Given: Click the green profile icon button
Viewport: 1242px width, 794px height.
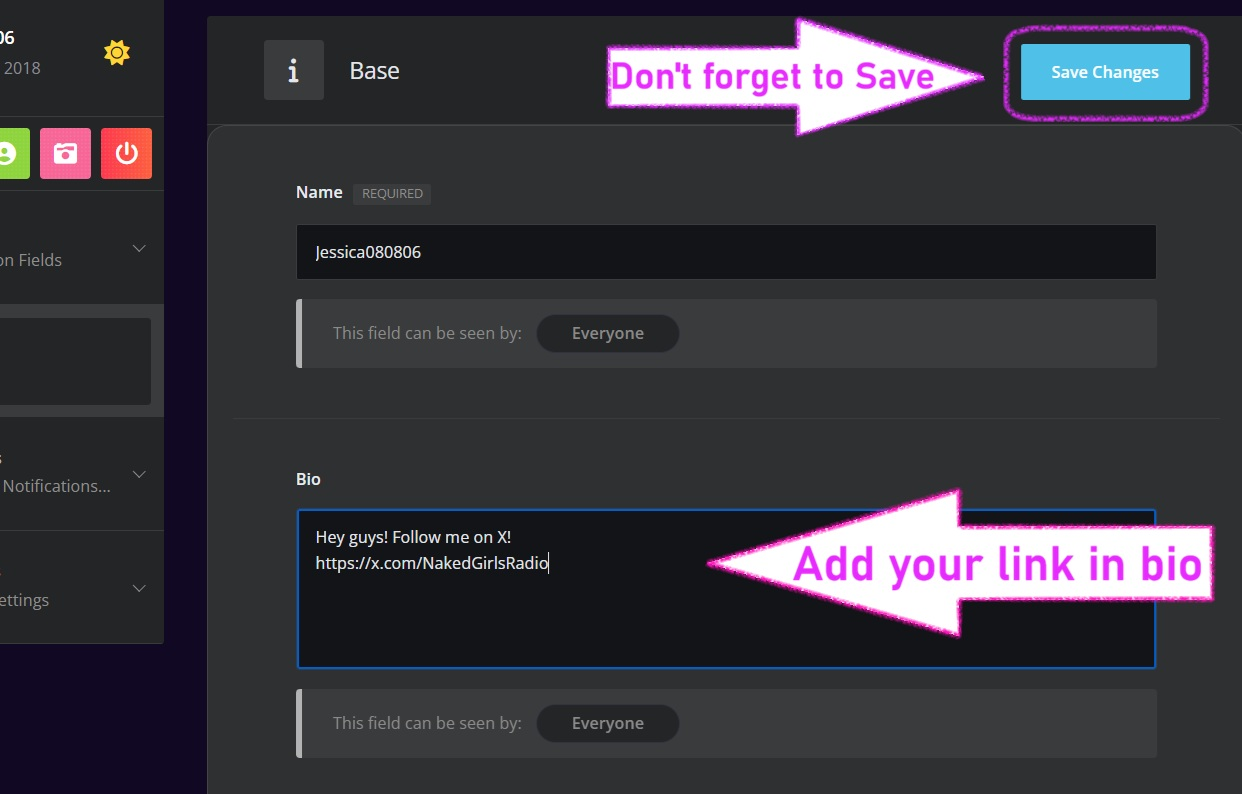Looking at the screenshot, I should [10, 153].
